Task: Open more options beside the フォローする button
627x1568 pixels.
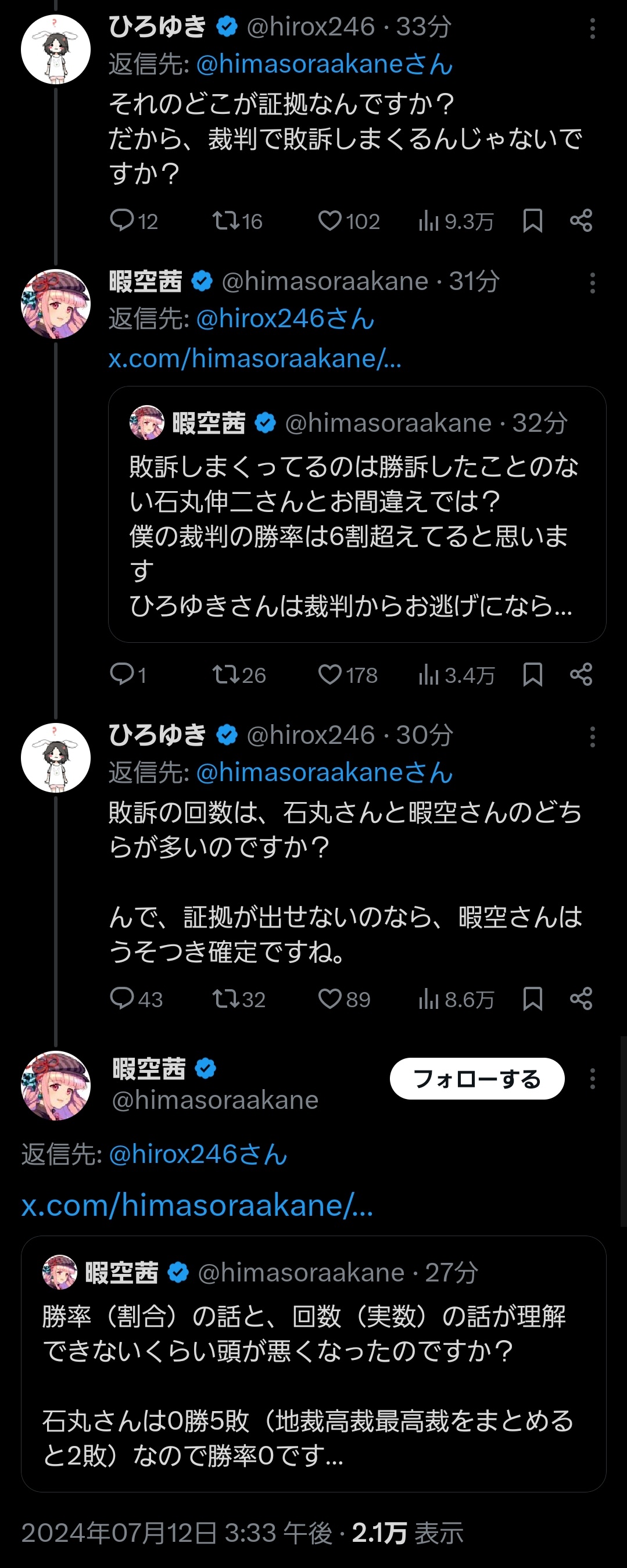Action: (592, 1079)
